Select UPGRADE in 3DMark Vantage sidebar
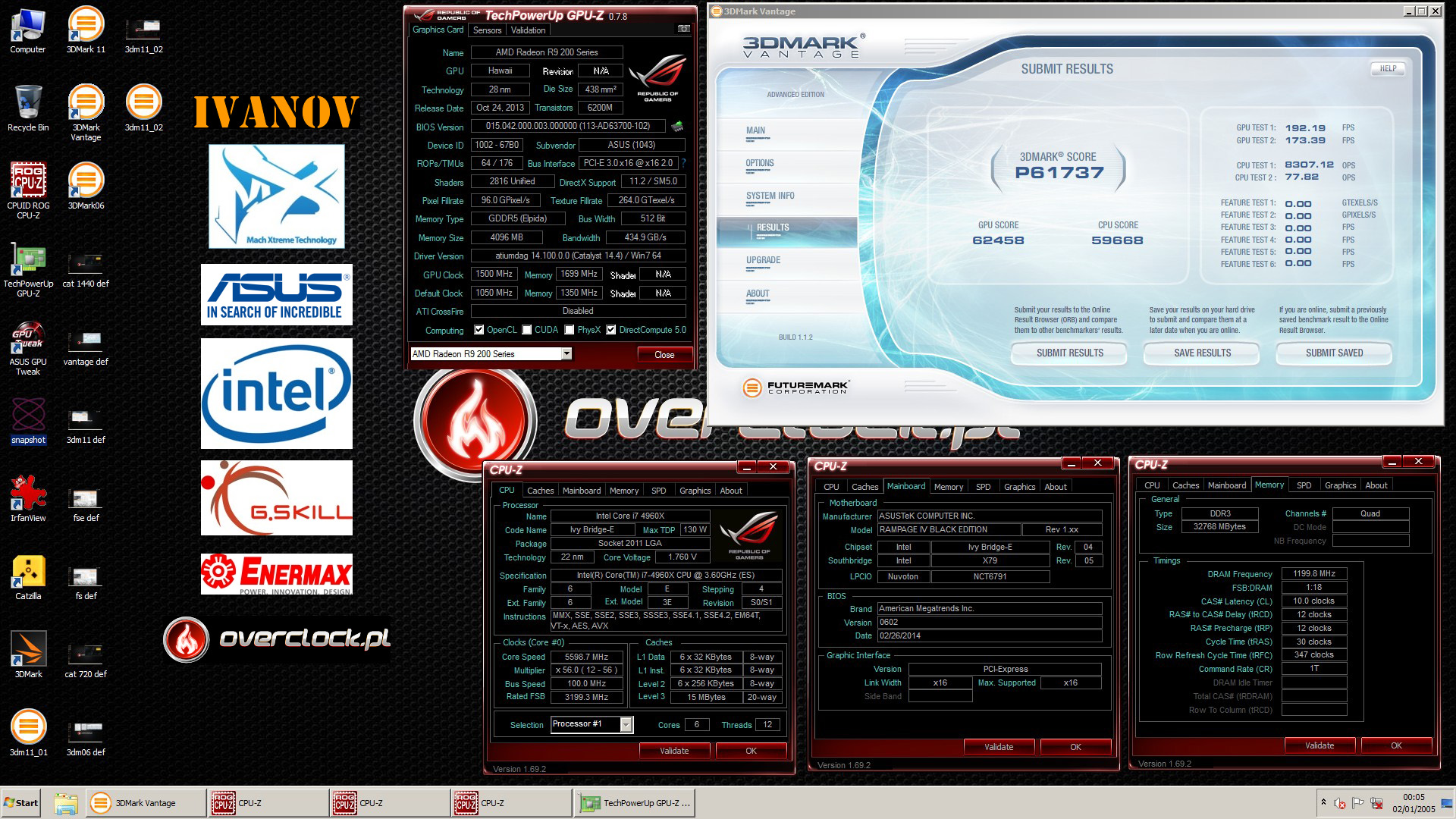Image resolution: width=1456 pixels, height=819 pixels. (763, 261)
